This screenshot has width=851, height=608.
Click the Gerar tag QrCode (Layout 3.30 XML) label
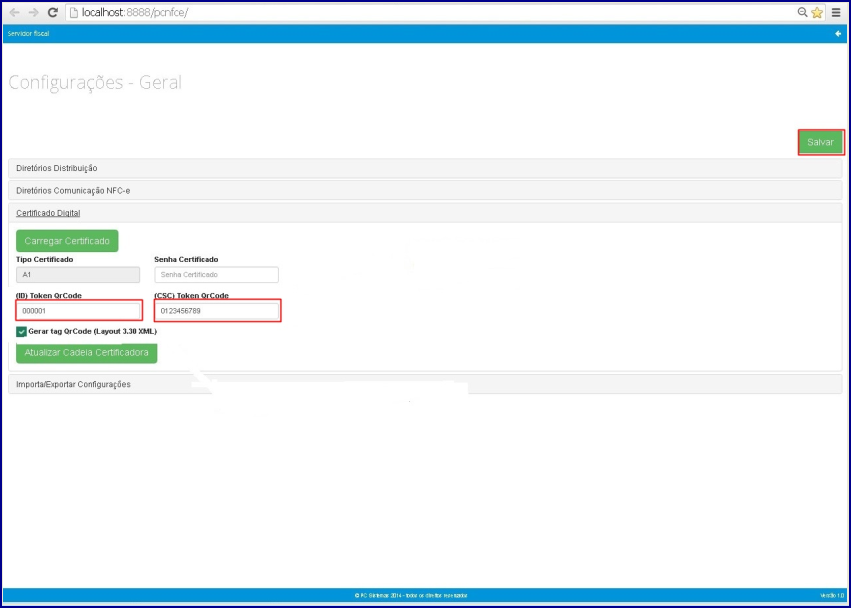(93, 331)
